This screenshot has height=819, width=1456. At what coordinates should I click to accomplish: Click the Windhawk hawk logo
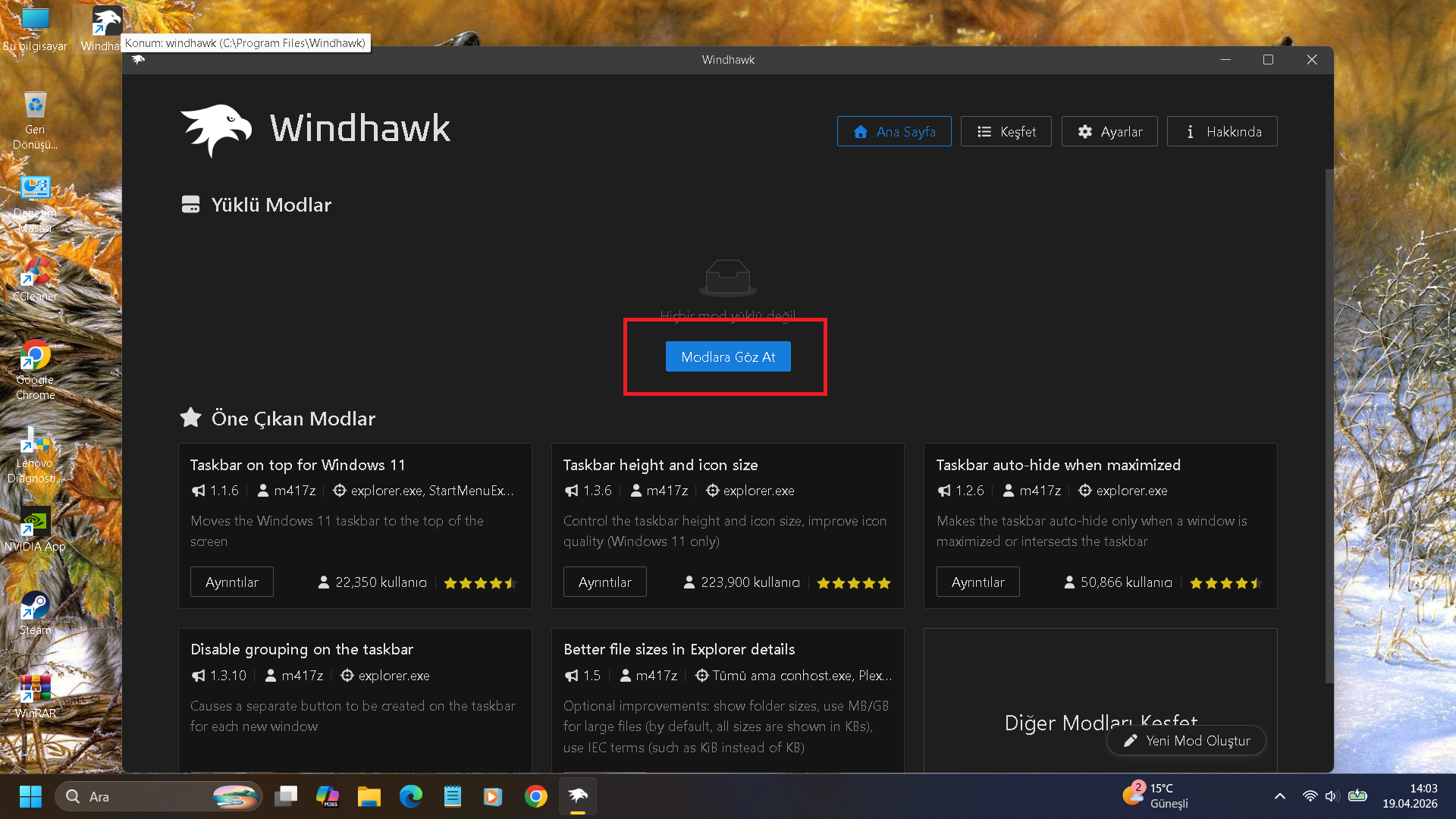coord(216,130)
